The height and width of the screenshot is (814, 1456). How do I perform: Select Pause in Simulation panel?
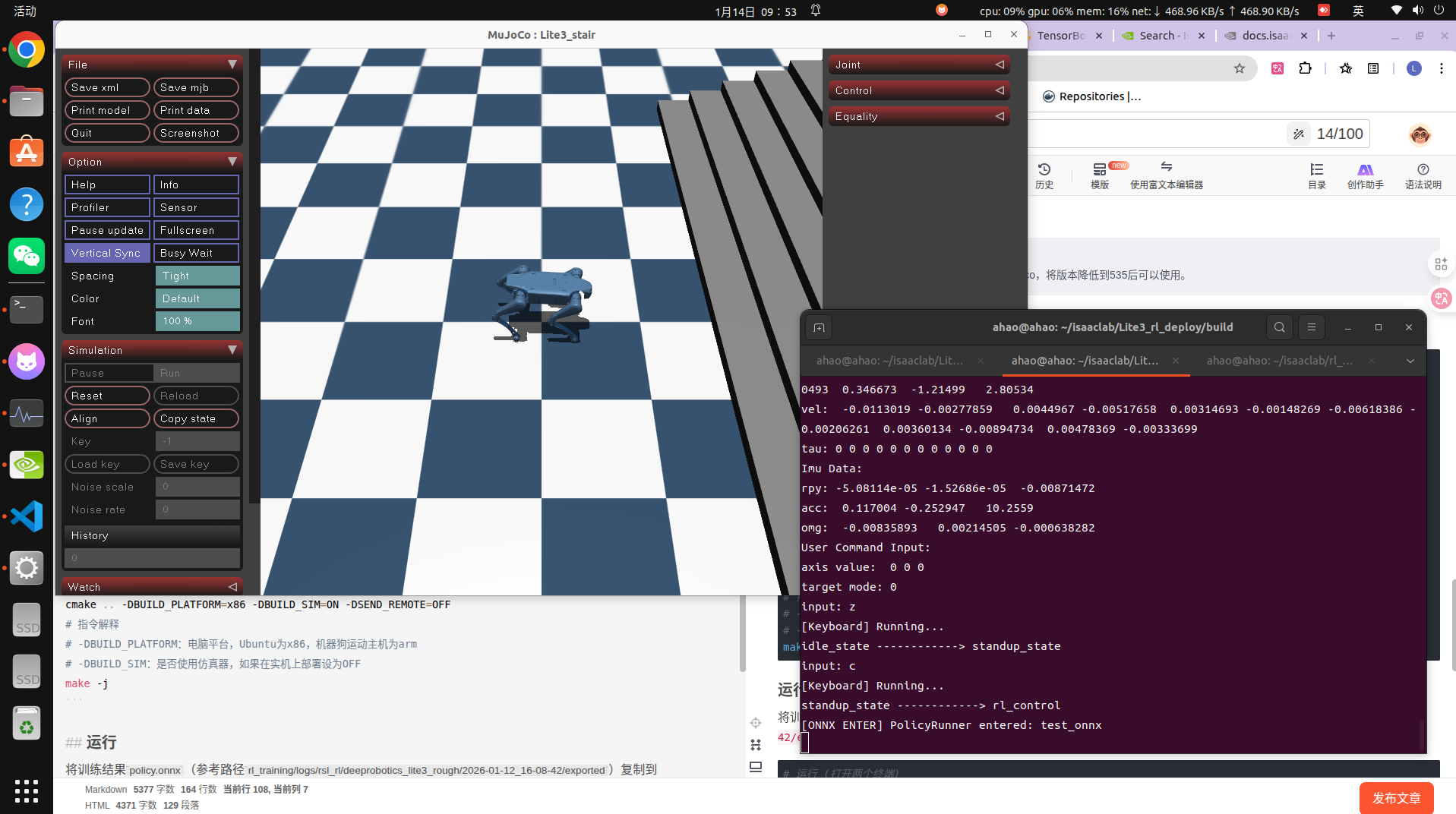click(x=109, y=373)
